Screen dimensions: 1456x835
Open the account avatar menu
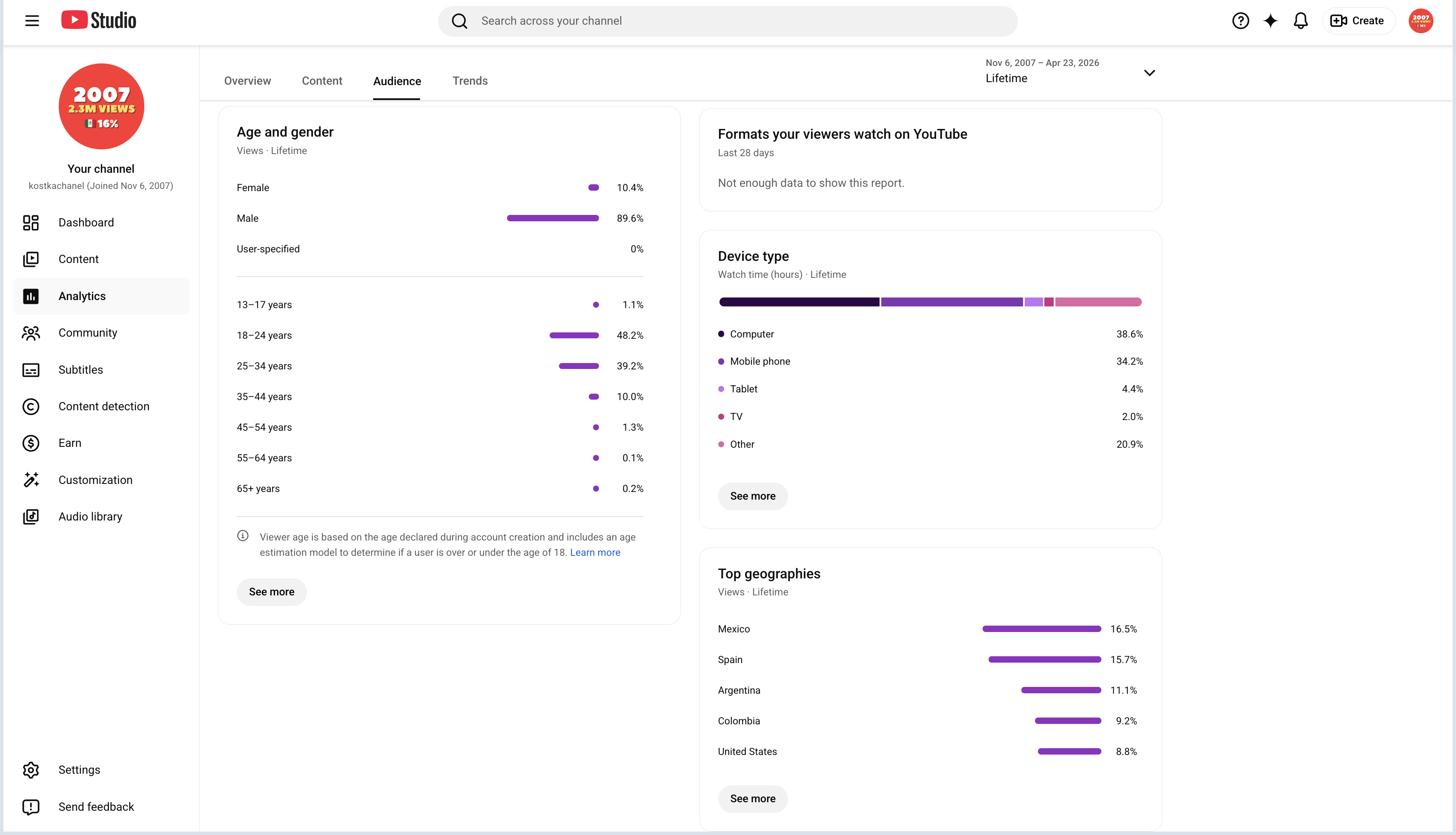point(1420,21)
